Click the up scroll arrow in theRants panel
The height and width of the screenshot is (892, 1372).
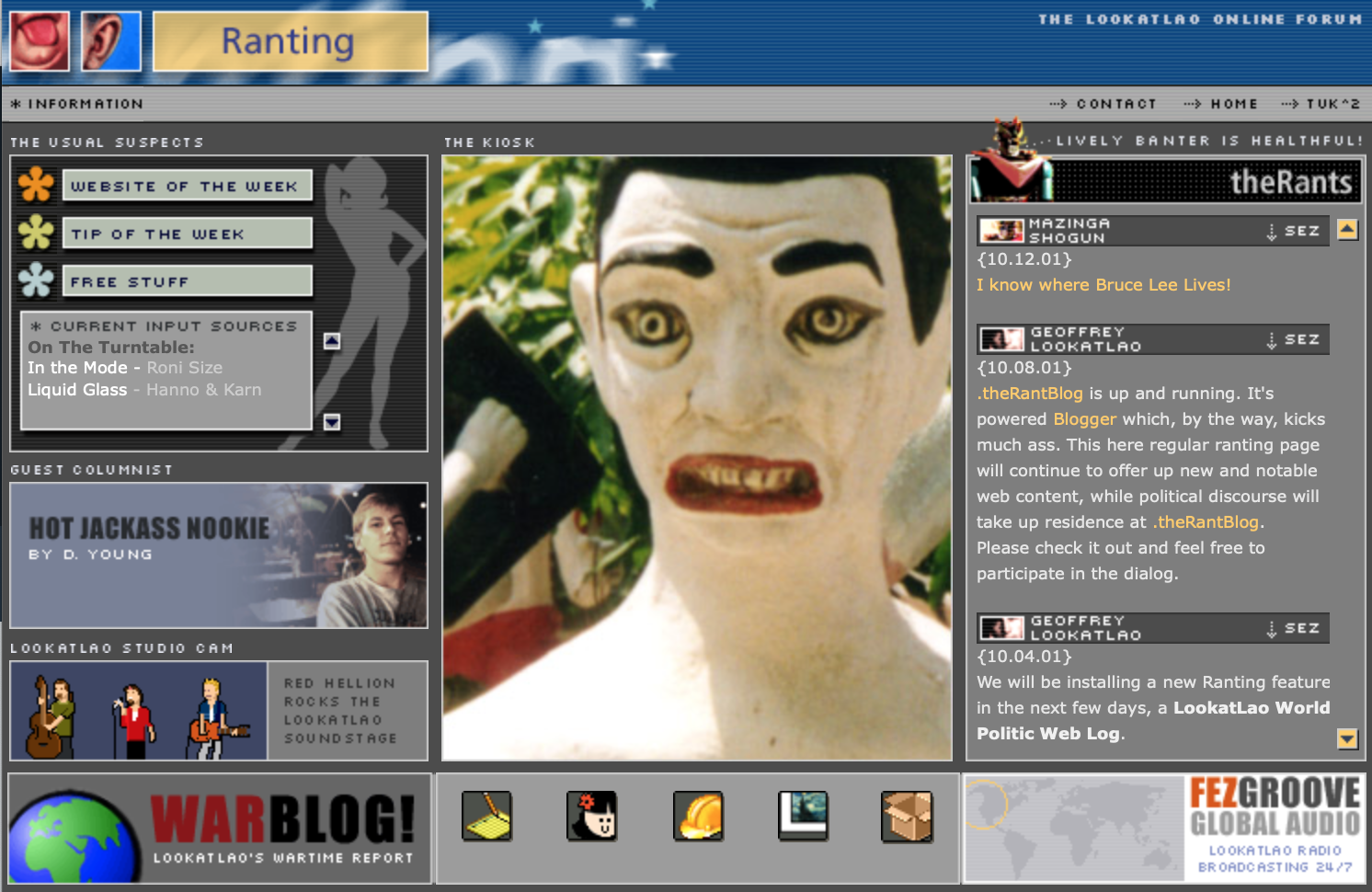[1347, 231]
